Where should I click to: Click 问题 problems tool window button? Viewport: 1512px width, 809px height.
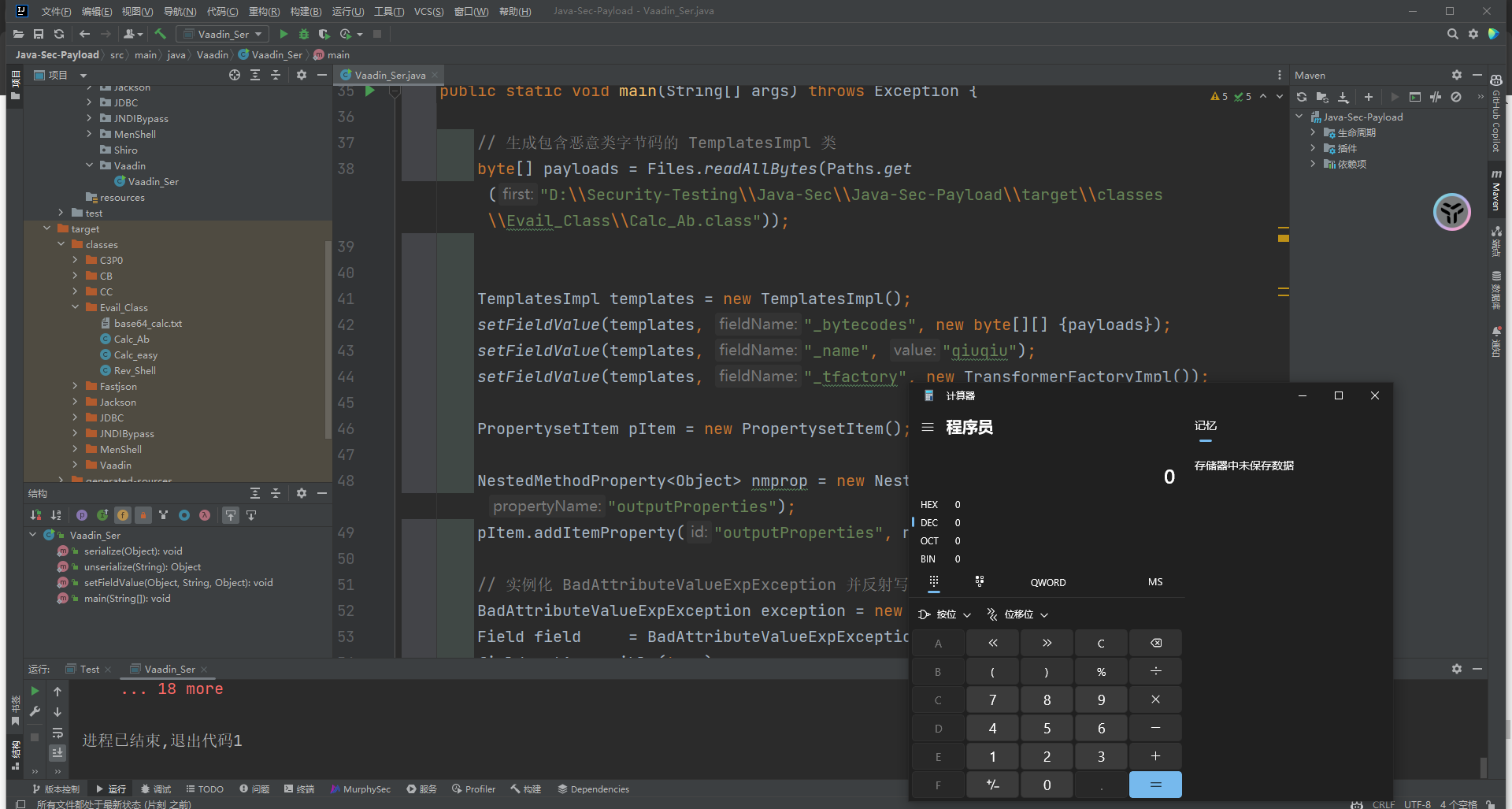tap(254, 789)
